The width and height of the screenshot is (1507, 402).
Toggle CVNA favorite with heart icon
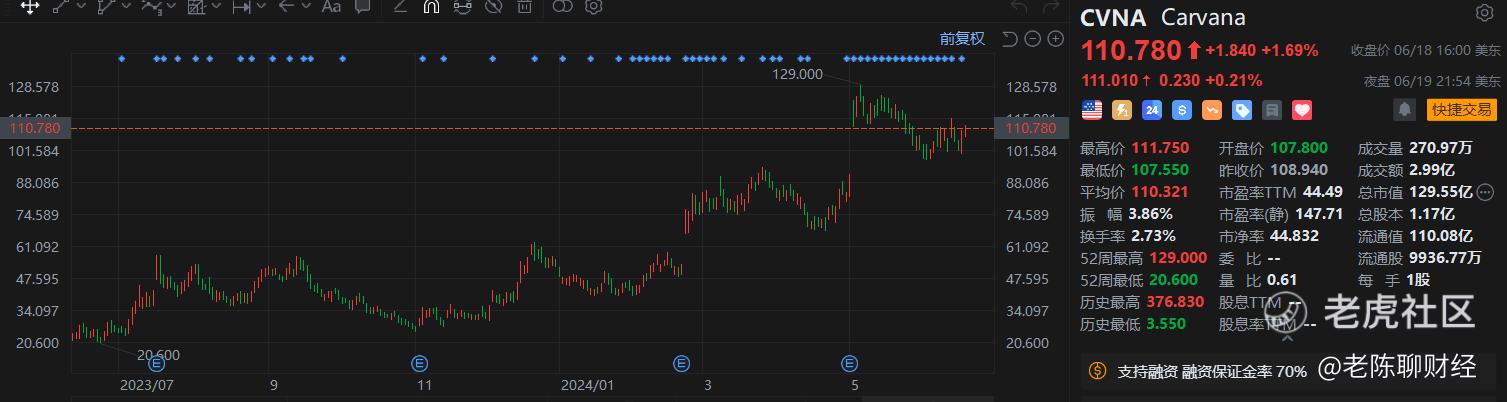[x=1302, y=110]
